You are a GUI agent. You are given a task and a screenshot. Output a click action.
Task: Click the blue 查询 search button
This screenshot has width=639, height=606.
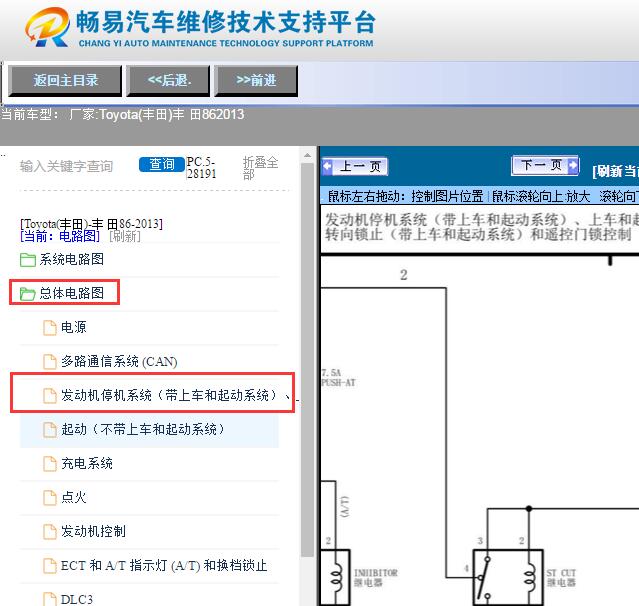[162, 164]
